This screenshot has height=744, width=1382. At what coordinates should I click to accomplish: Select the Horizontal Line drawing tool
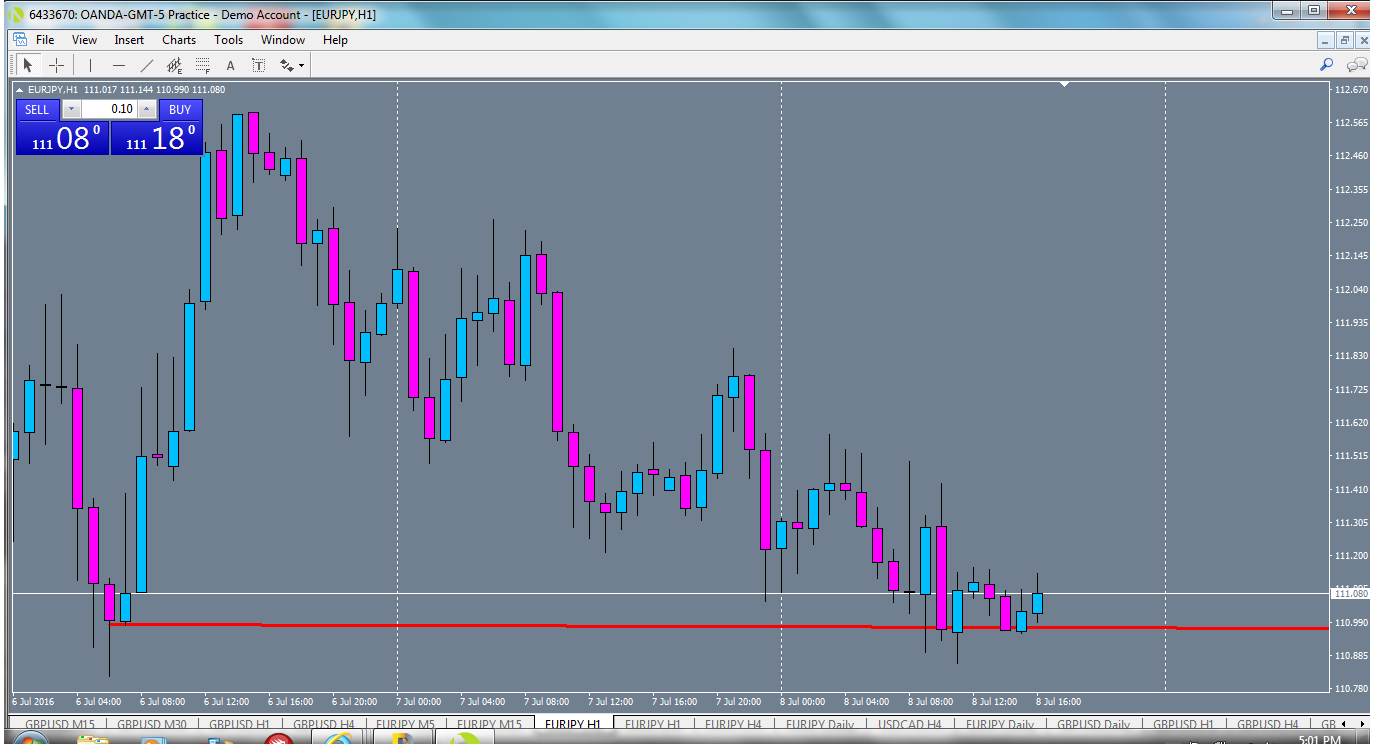118,64
